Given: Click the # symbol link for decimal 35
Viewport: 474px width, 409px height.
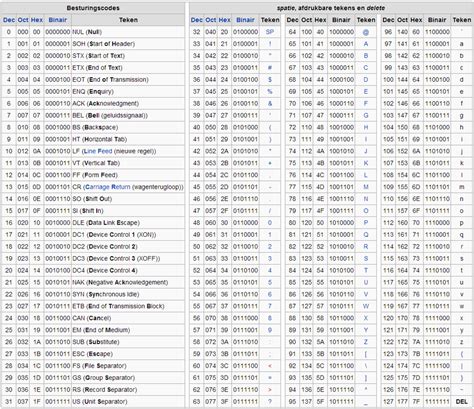Looking at the screenshot, I should 270,68.
